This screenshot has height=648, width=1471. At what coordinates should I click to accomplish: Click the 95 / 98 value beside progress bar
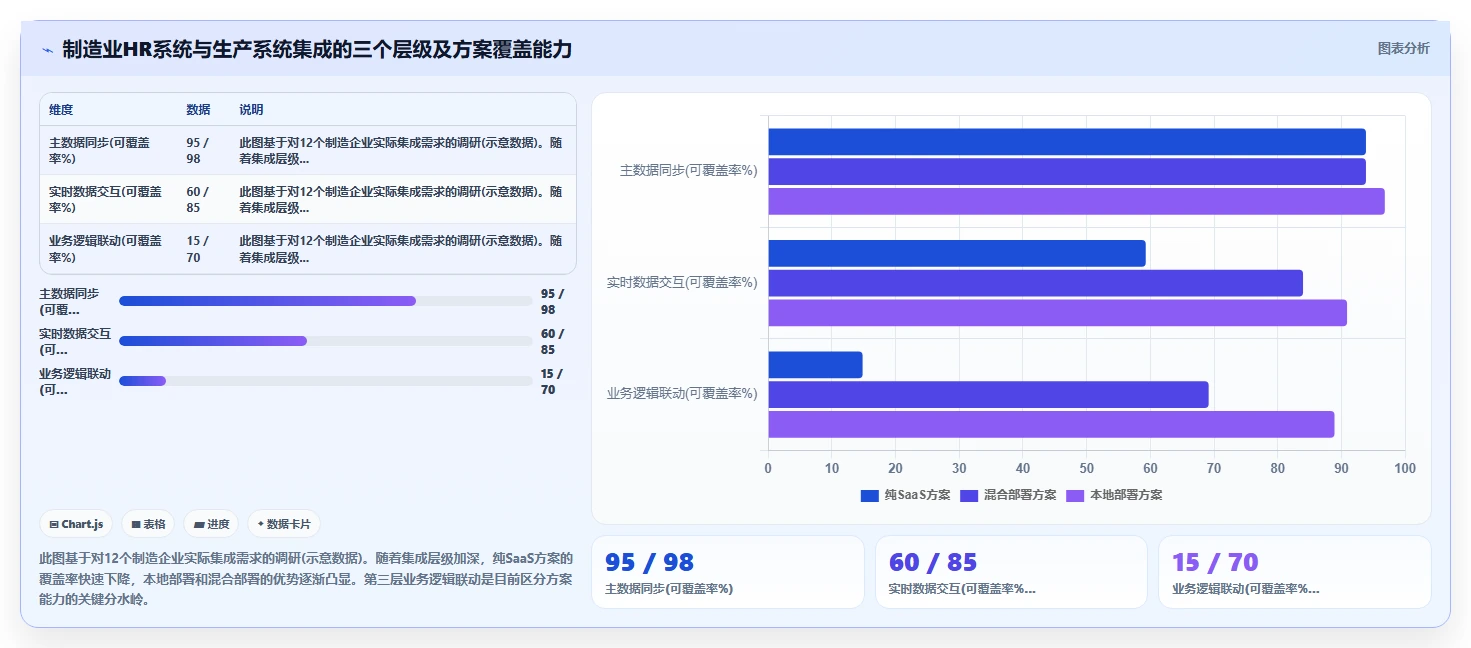(x=553, y=301)
